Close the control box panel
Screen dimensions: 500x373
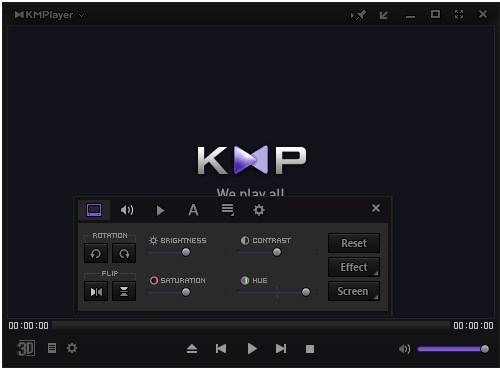point(376,208)
